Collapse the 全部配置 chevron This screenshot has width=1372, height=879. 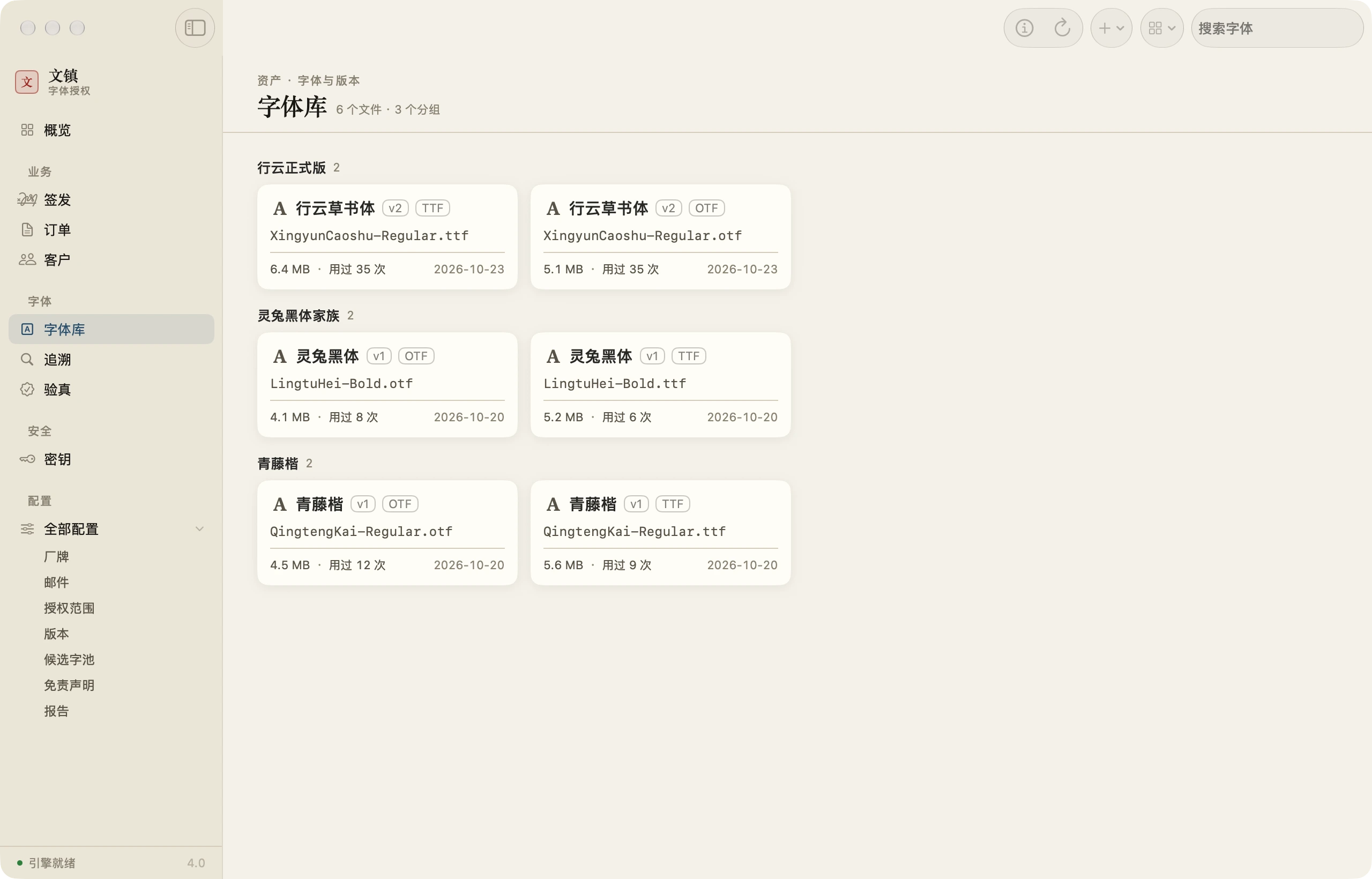pos(200,529)
